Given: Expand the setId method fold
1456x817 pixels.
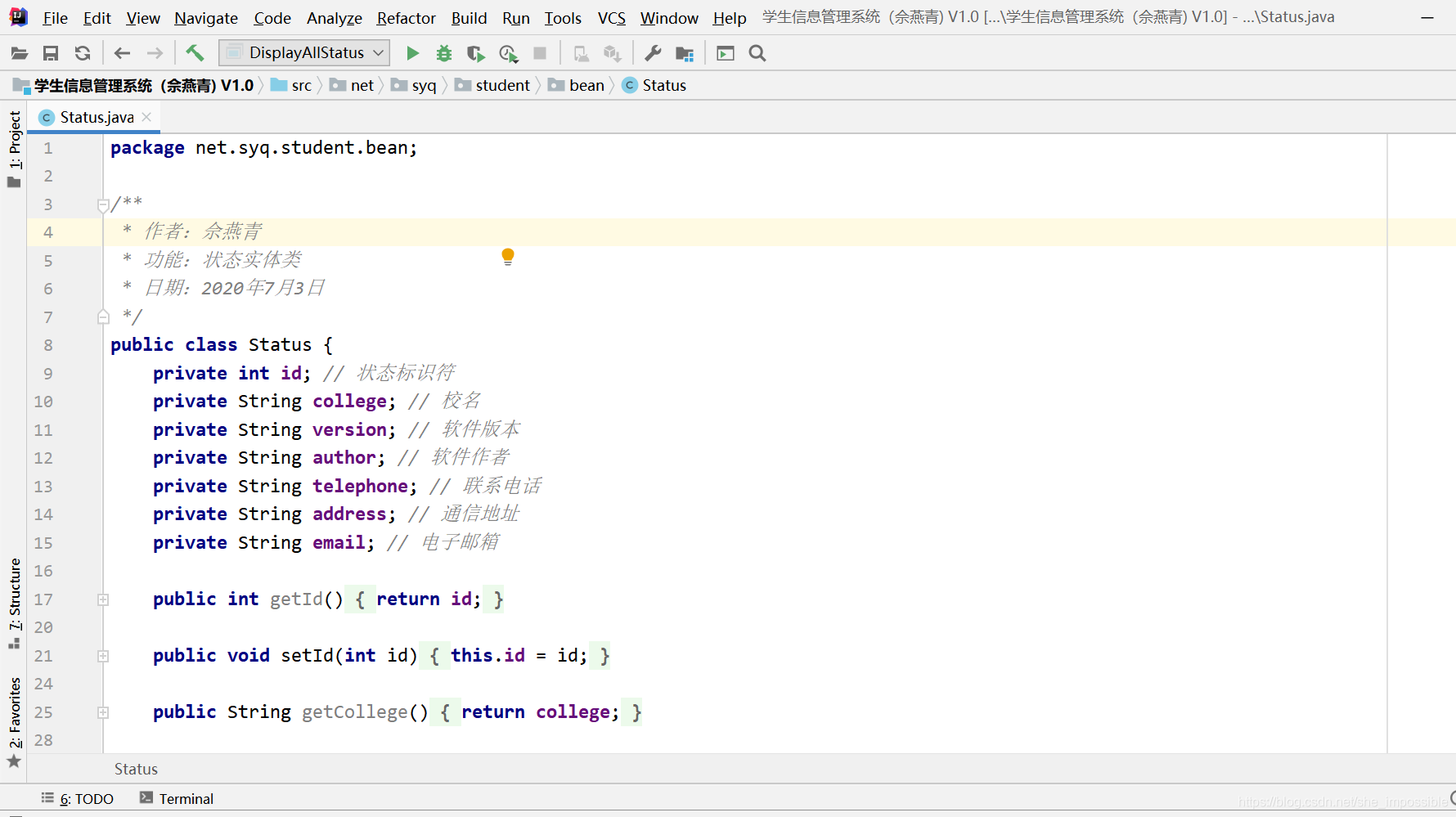Looking at the screenshot, I should 103,656.
